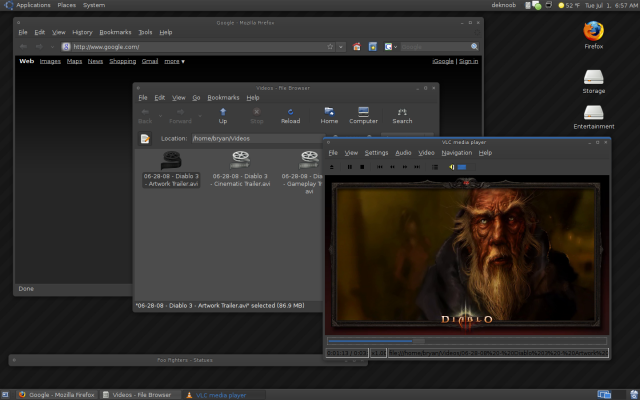The height and width of the screenshot is (400, 640).
Task: Open the VLC playlist icon
Action: pyautogui.click(x=435, y=167)
